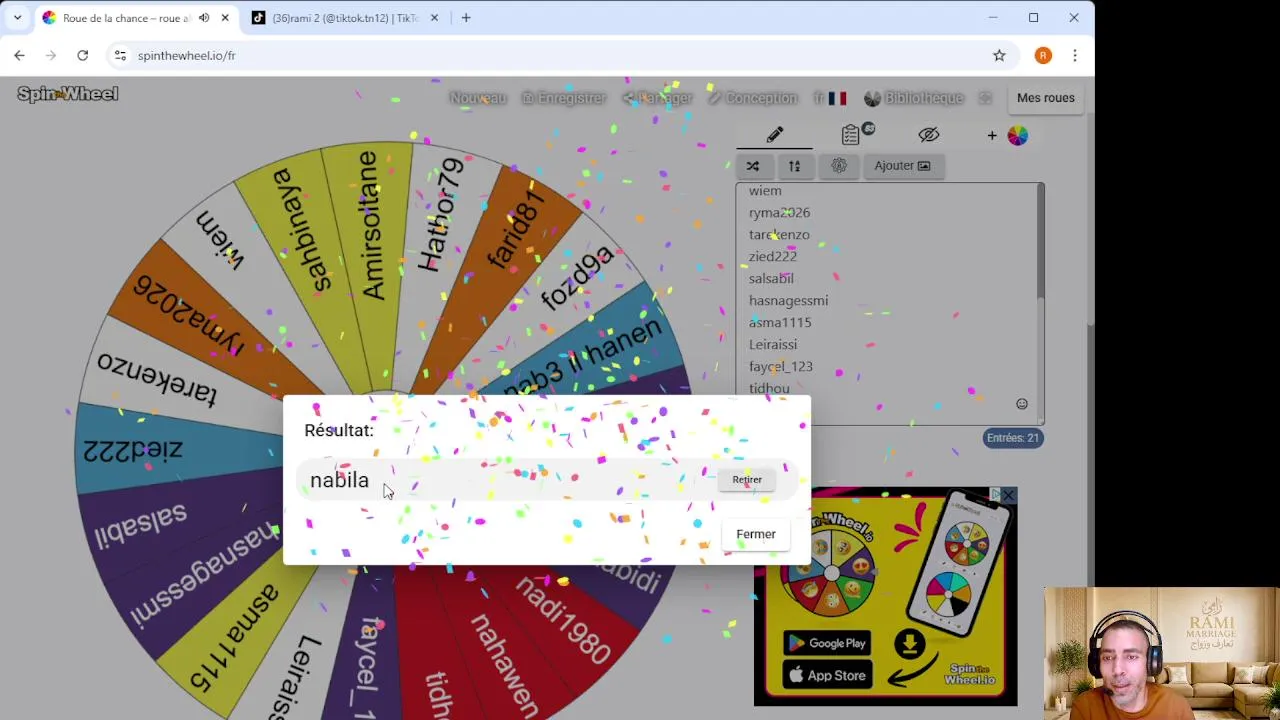
Task: Click the Retirer button for nabila
Action: click(747, 480)
